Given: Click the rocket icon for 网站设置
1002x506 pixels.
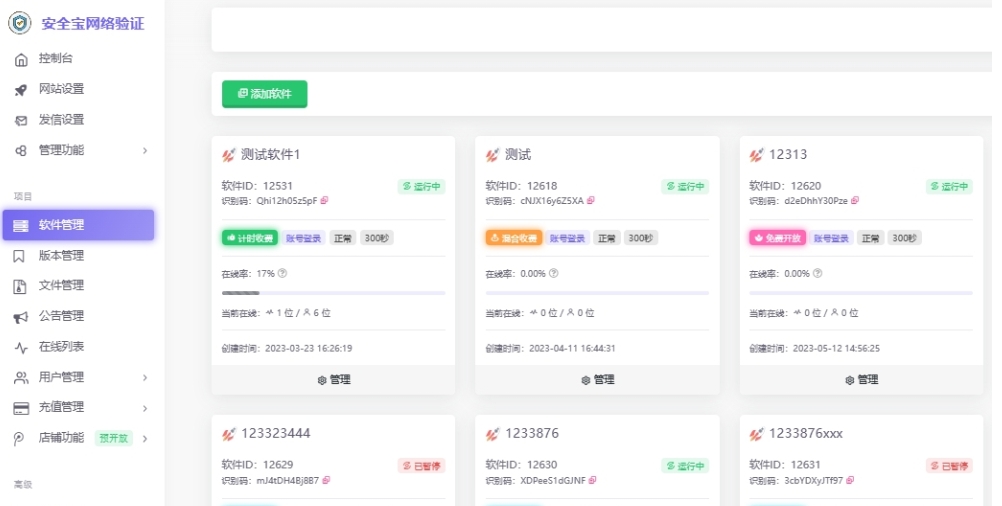Looking at the screenshot, I should pyautogui.click(x=21, y=90).
